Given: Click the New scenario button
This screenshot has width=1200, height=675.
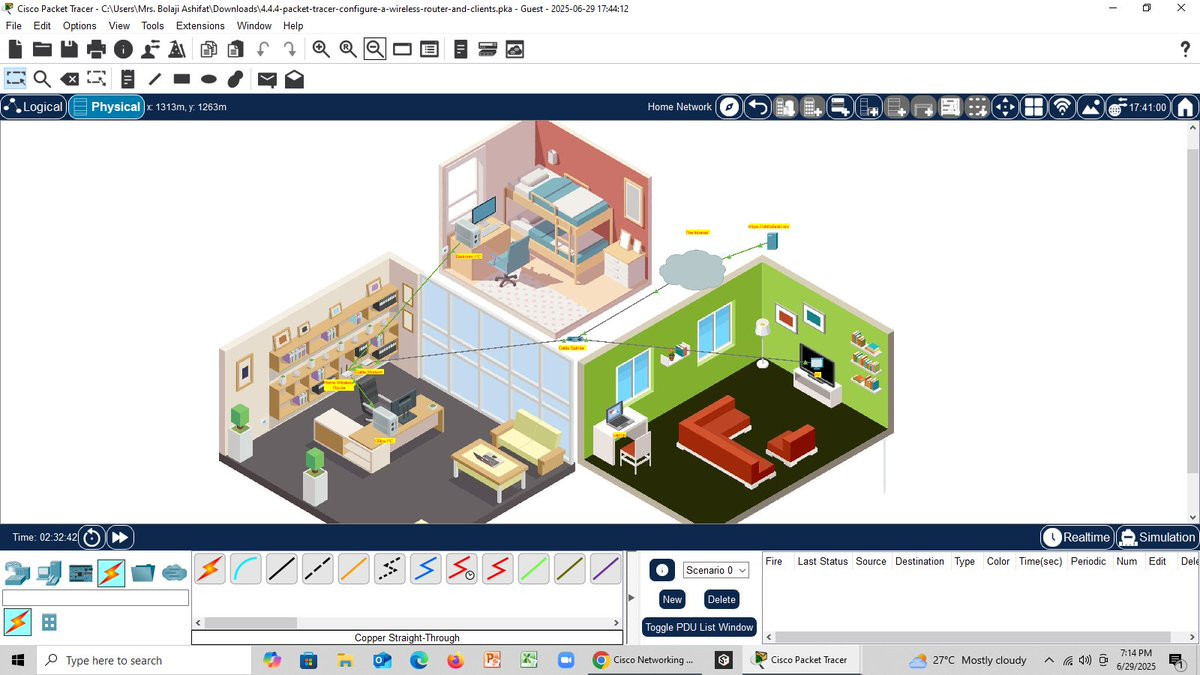Looking at the screenshot, I should tap(672, 600).
